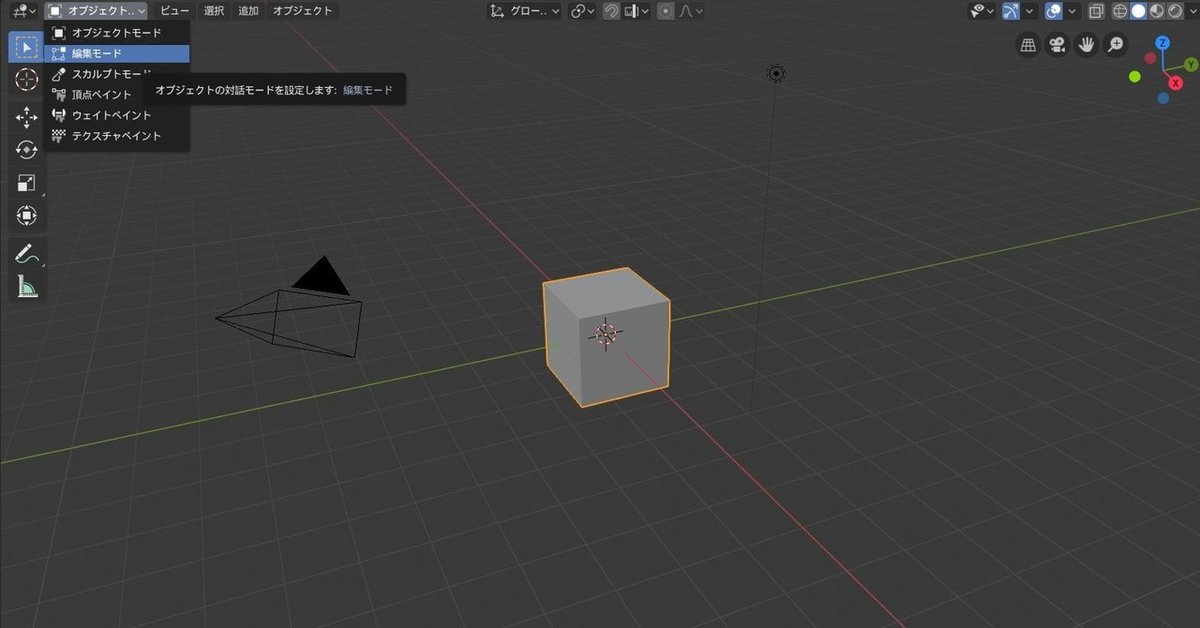Open the ビュー menu
The image size is (1200, 628).
pyautogui.click(x=174, y=11)
